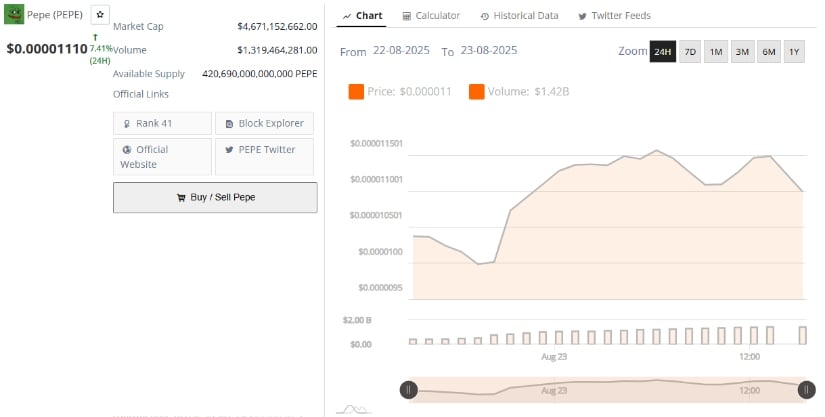The width and height of the screenshot is (825, 417).
Task: Click the Historical Data clock icon
Action: pyautogui.click(x=485, y=16)
